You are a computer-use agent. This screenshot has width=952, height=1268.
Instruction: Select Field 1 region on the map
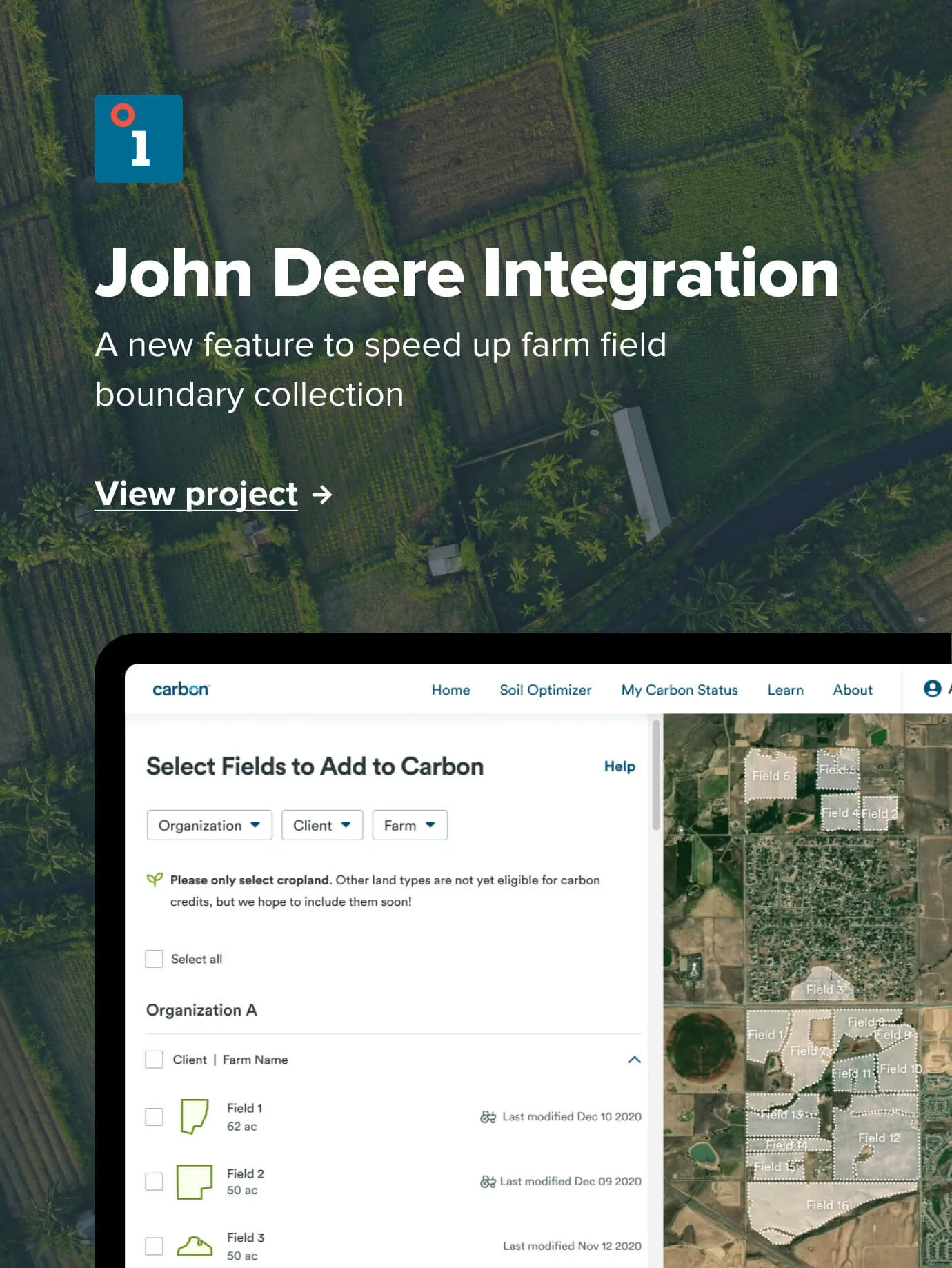(766, 1035)
